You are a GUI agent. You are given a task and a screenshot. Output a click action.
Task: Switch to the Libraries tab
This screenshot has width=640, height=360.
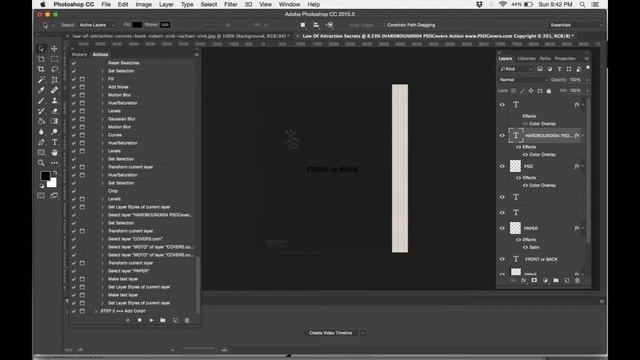(527, 58)
